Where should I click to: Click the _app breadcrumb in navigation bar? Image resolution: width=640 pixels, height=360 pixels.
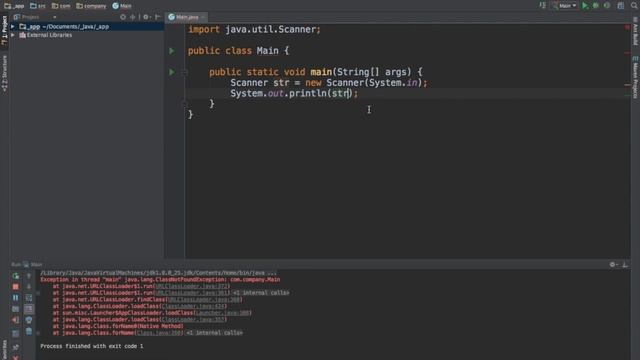pos(14,6)
